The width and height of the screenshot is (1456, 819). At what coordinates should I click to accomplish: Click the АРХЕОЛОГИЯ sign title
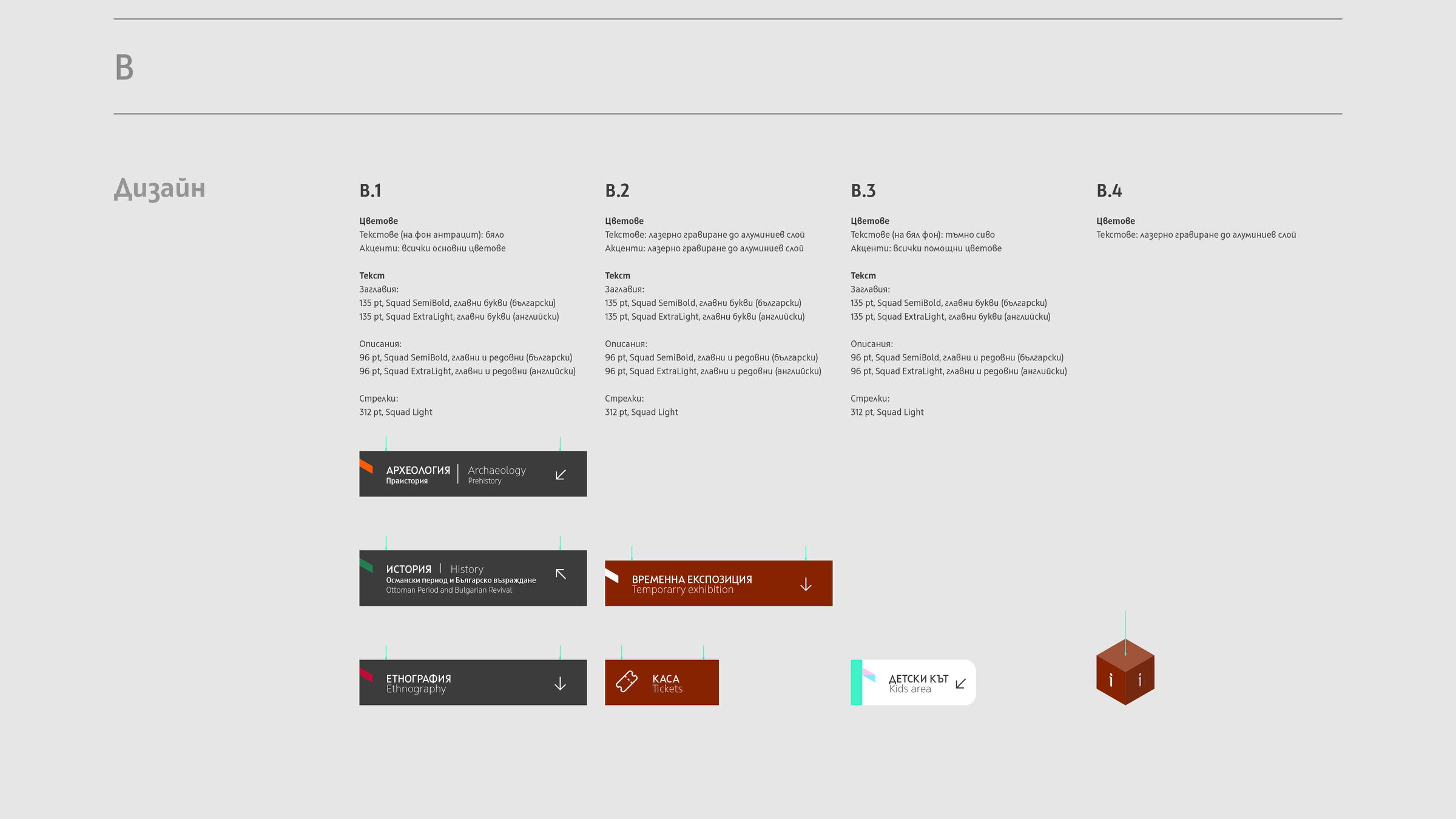coord(418,470)
